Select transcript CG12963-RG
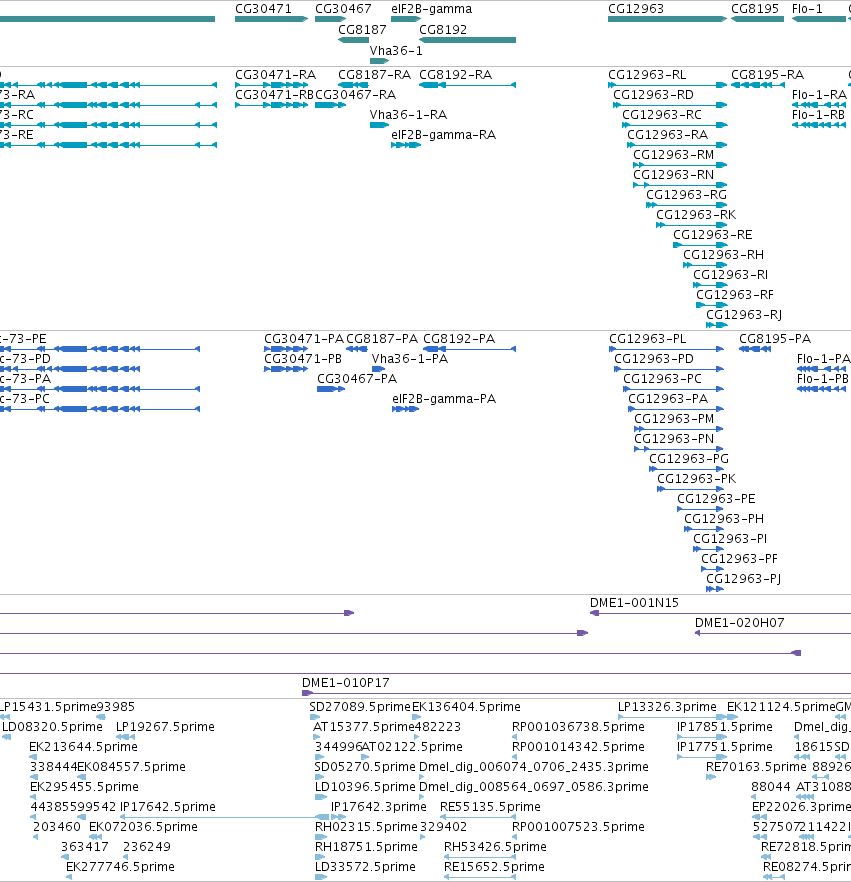The height and width of the screenshot is (882, 851). (686, 195)
